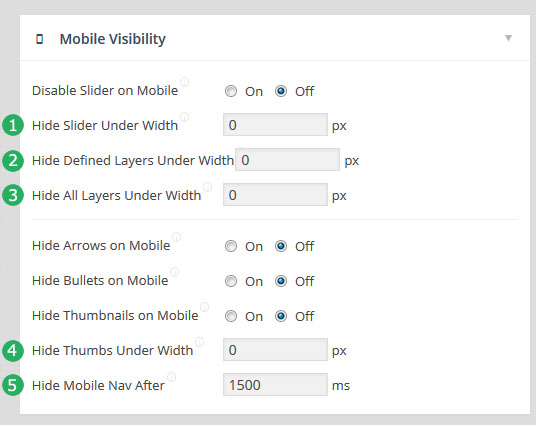Image resolution: width=536 pixels, height=425 pixels.
Task: Set Hide Bullets on Mobile to On
Action: tap(231, 281)
